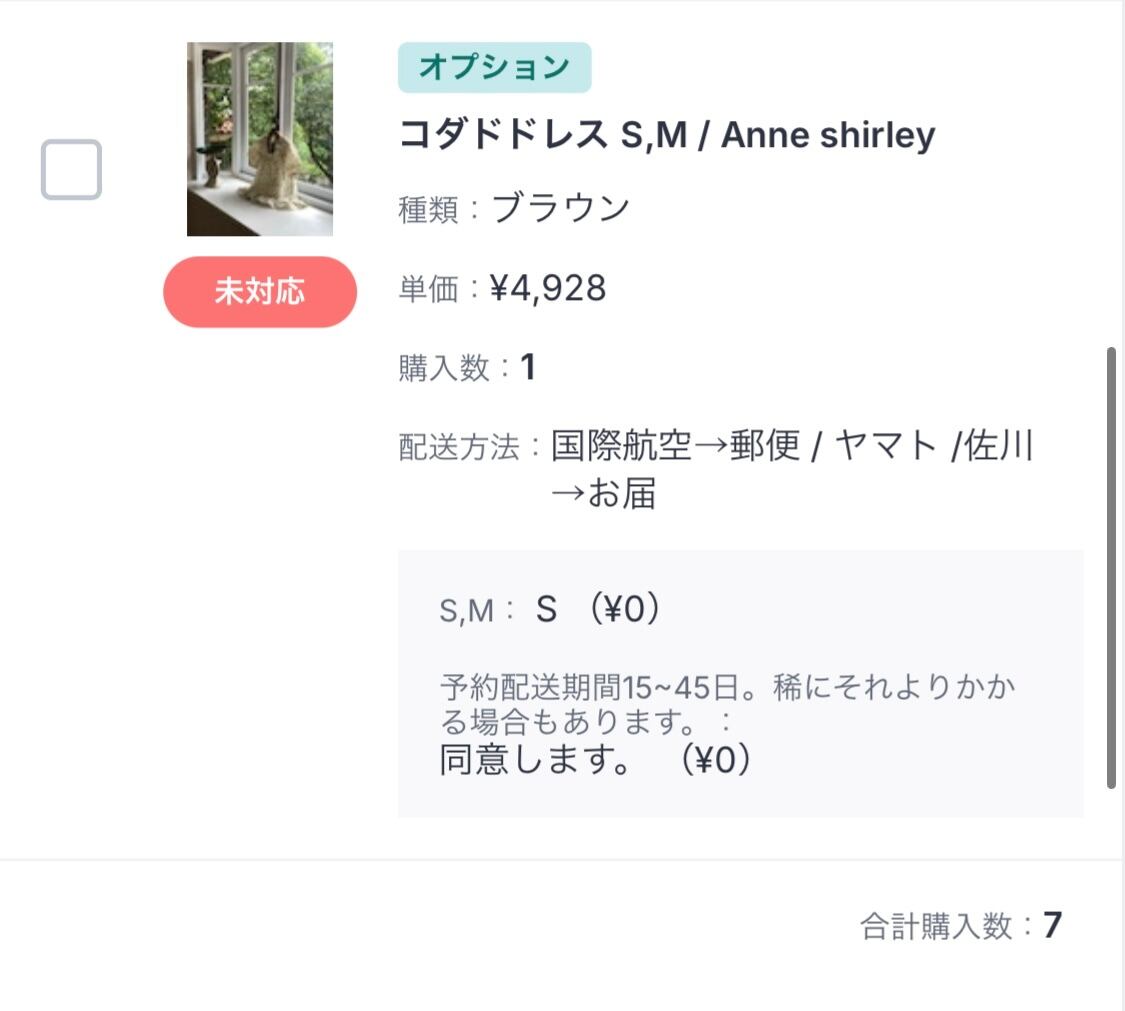Click the 単価 label
1125x1011 pixels.
coord(428,290)
